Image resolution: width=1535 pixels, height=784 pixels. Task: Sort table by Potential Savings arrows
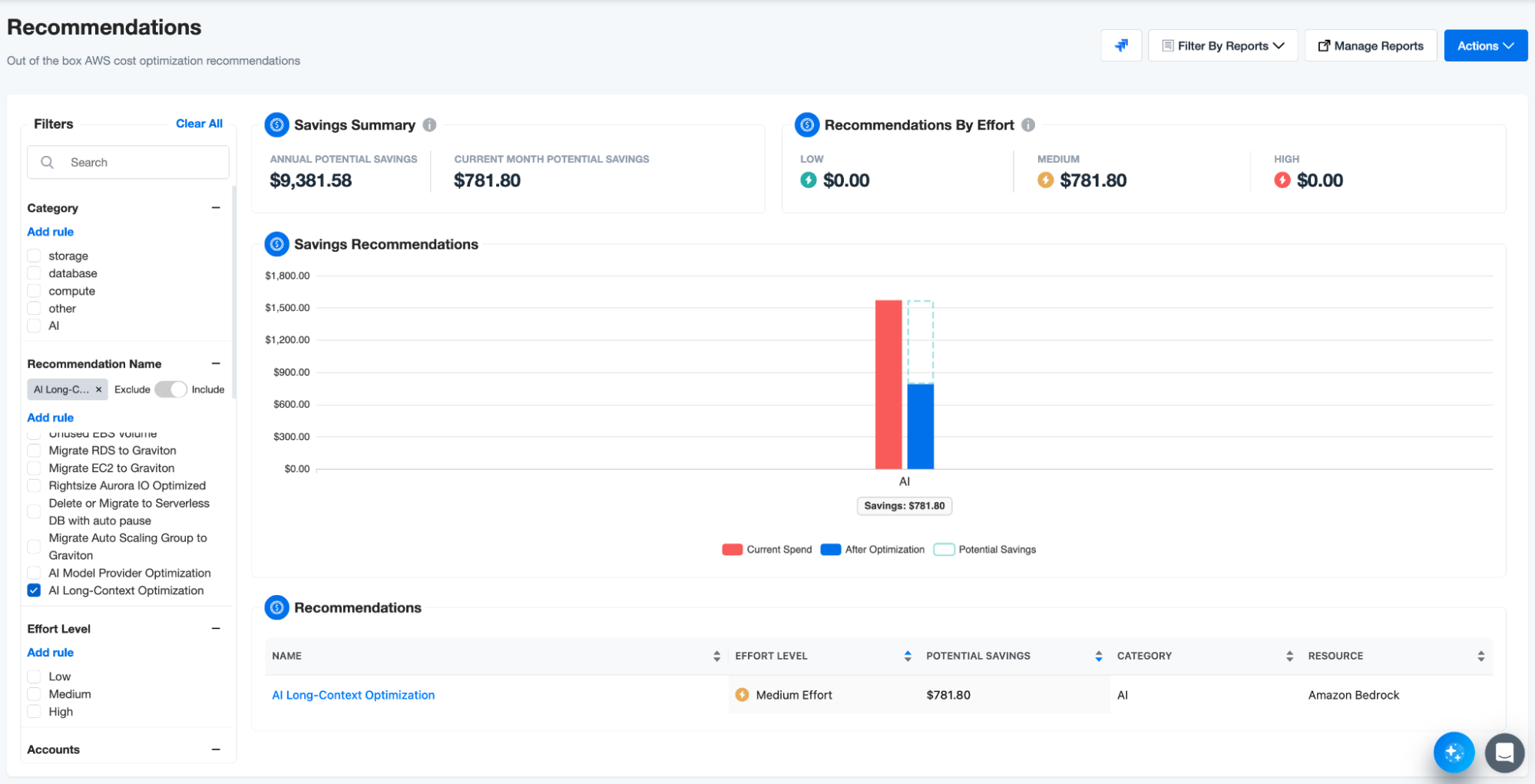point(1099,656)
